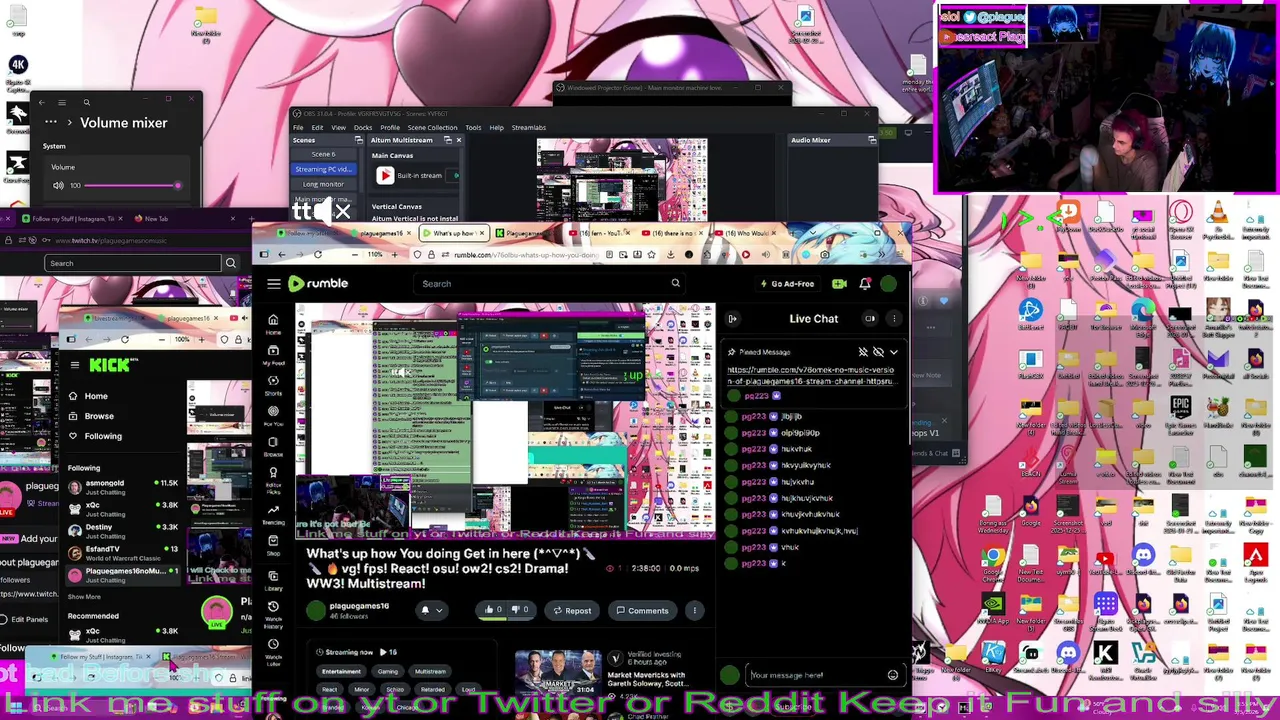
Task: Open Live Chat three-dot options menu
Action: point(893,319)
